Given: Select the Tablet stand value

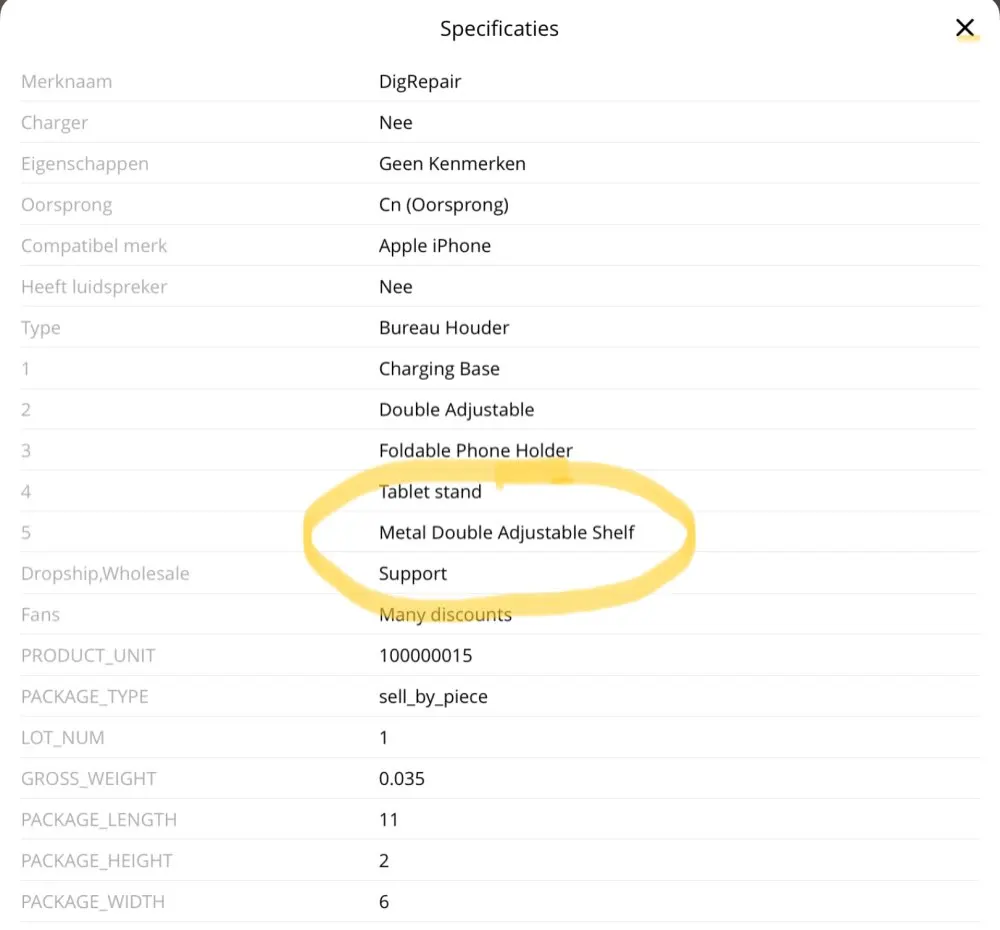Looking at the screenshot, I should pyautogui.click(x=430, y=492).
